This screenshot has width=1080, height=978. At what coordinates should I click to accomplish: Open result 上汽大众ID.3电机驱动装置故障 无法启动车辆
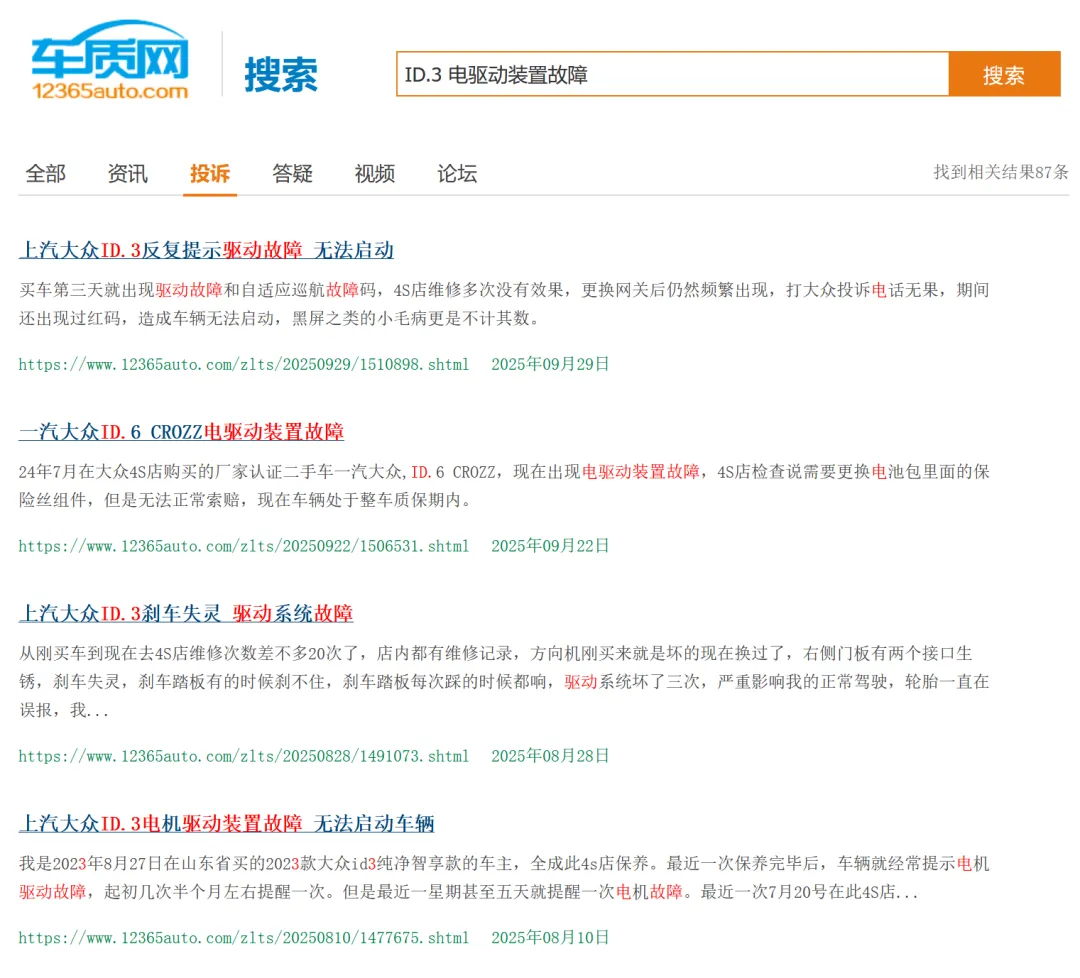[x=227, y=823]
